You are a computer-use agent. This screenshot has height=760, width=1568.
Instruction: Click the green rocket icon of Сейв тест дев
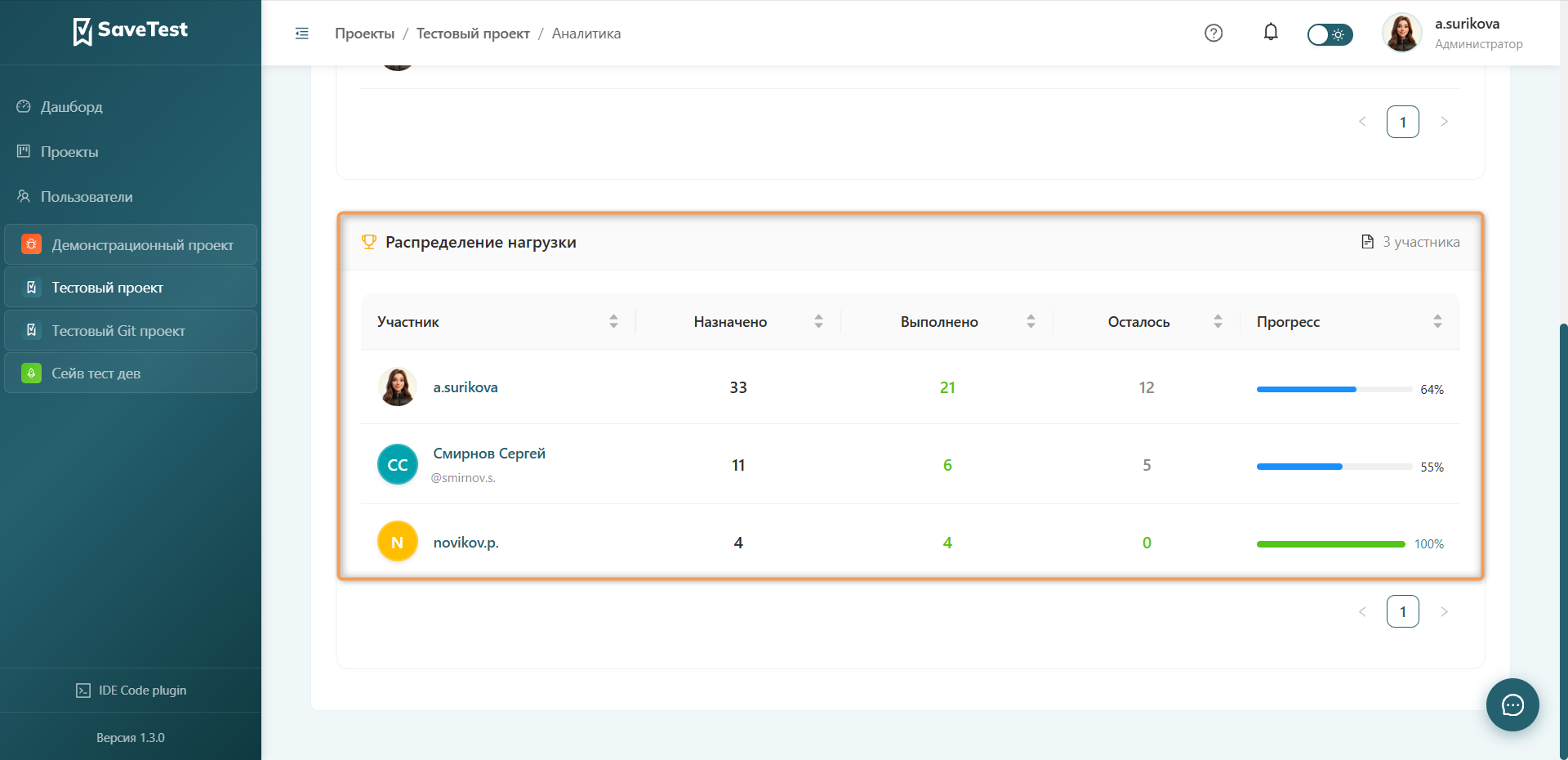tap(31, 373)
